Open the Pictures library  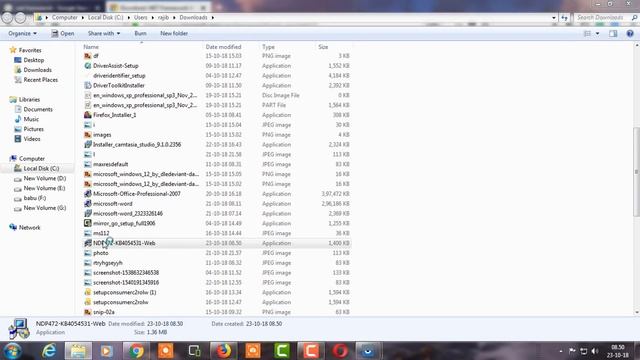[x=33, y=129]
